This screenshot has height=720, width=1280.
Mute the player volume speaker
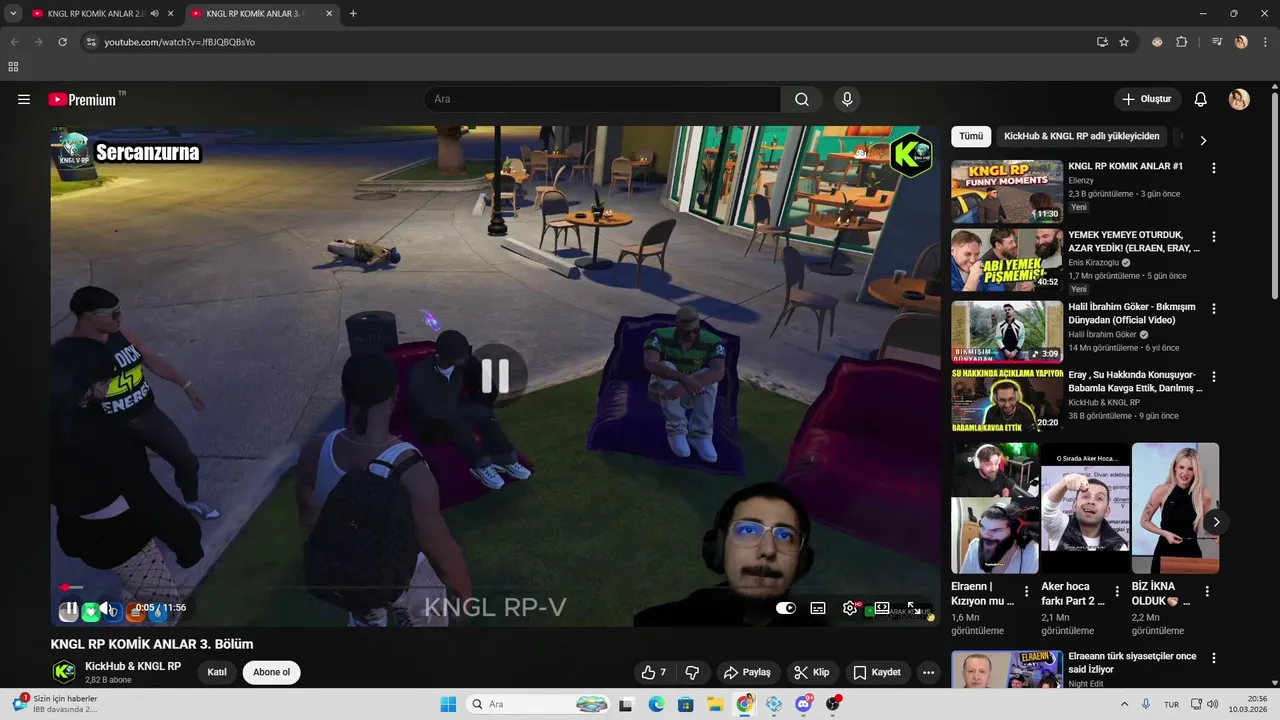point(105,608)
